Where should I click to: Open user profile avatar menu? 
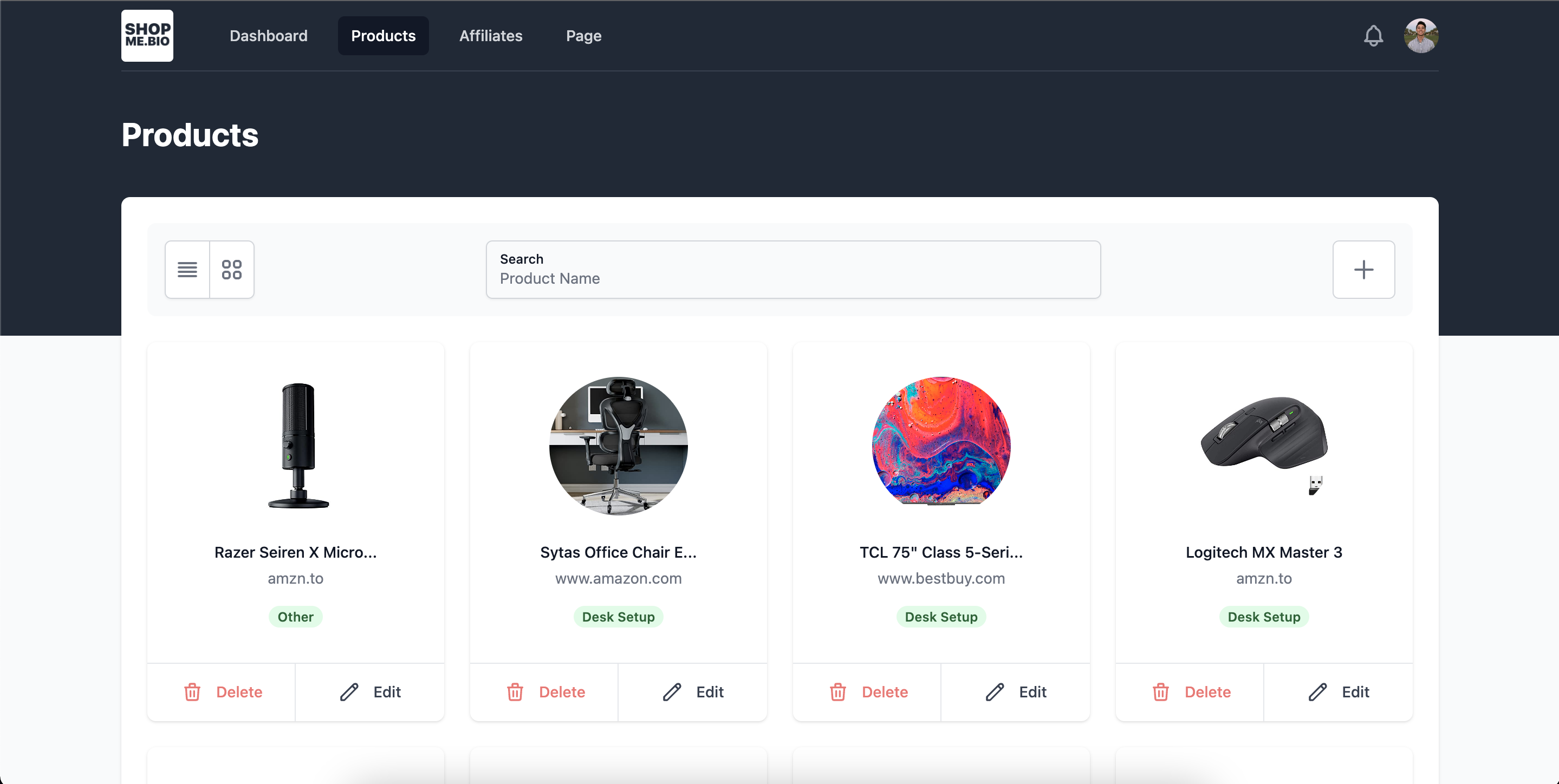pyautogui.click(x=1420, y=36)
